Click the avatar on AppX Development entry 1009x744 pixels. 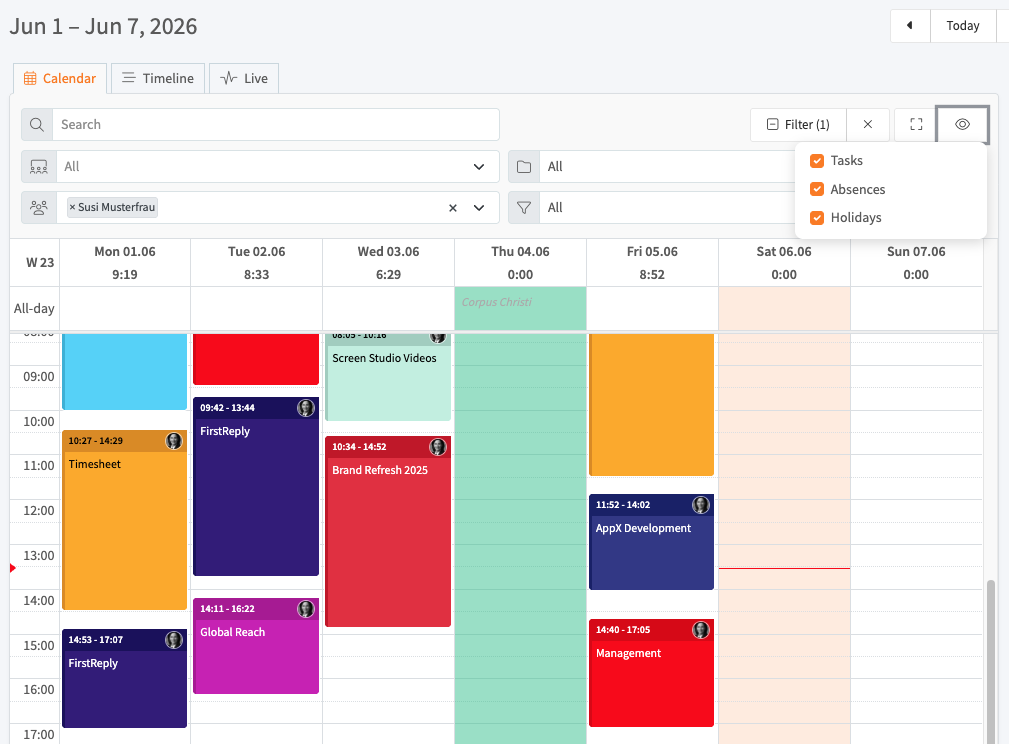tap(701, 505)
